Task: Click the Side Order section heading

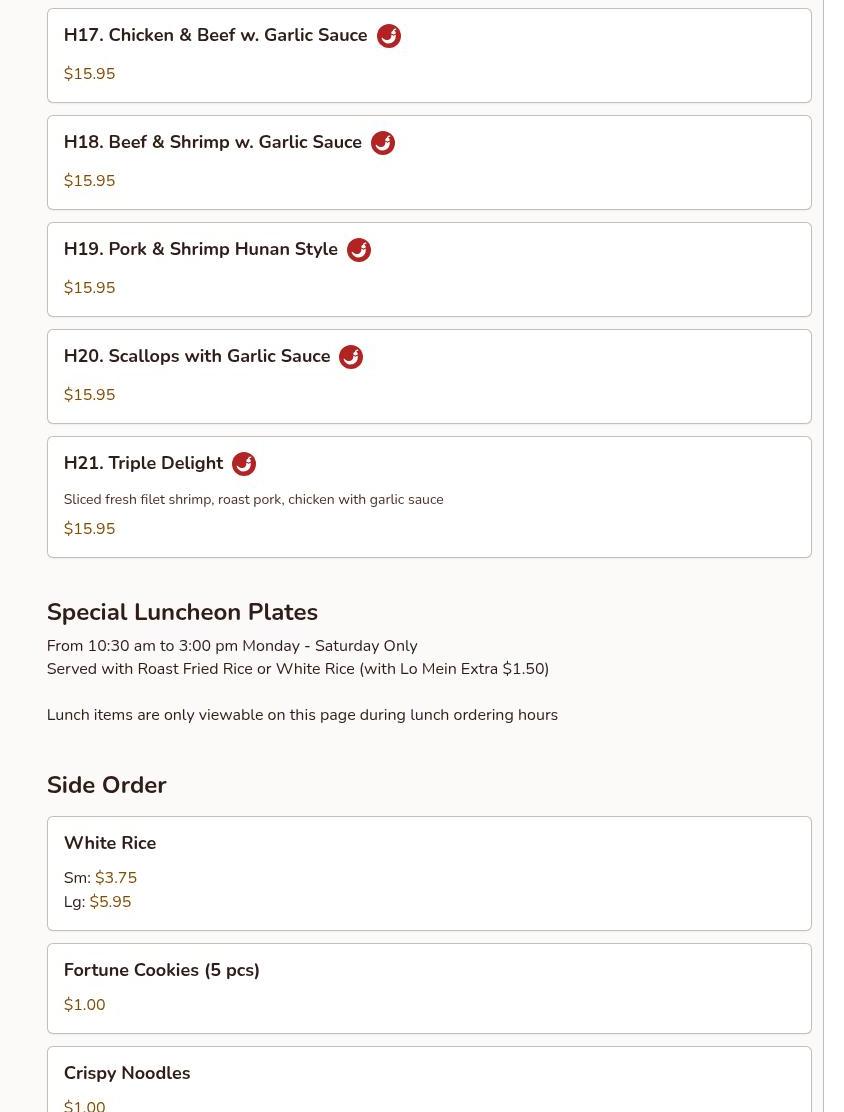Action: pos(106,785)
